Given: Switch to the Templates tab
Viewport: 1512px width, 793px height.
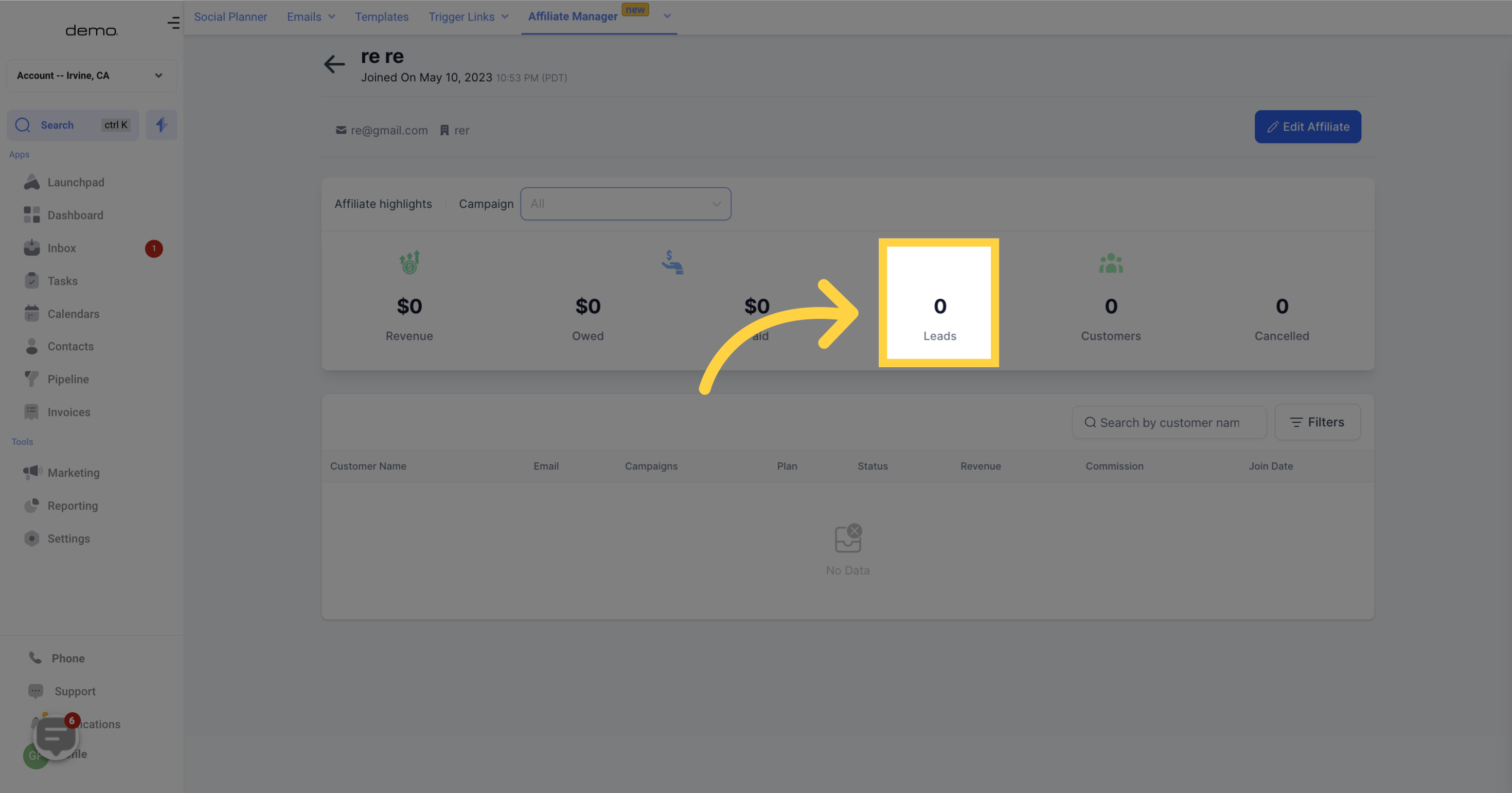Looking at the screenshot, I should [x=382, y=17].
